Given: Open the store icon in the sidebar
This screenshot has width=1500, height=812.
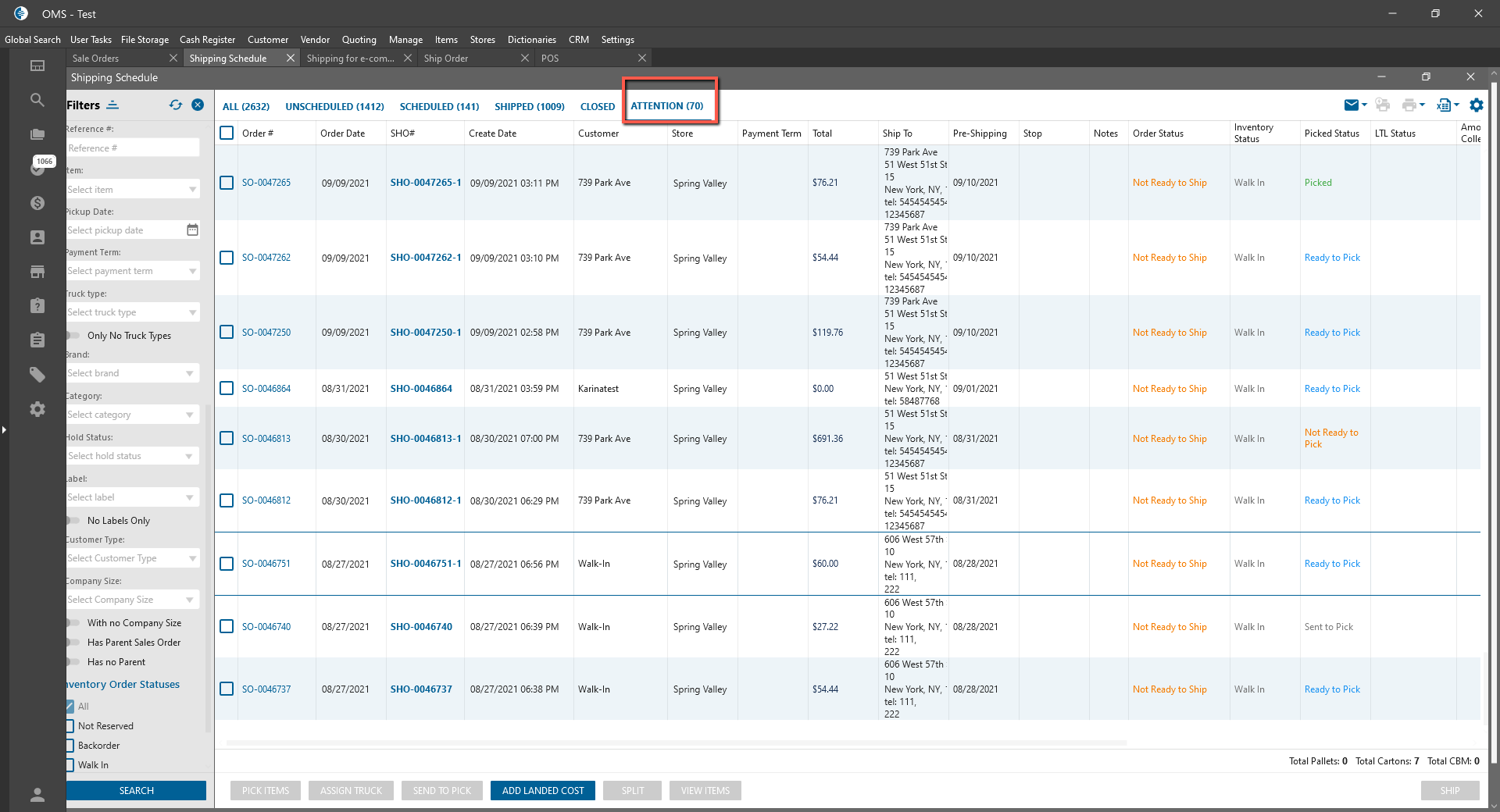Looking at the screenshot, I should pos(37,272).
